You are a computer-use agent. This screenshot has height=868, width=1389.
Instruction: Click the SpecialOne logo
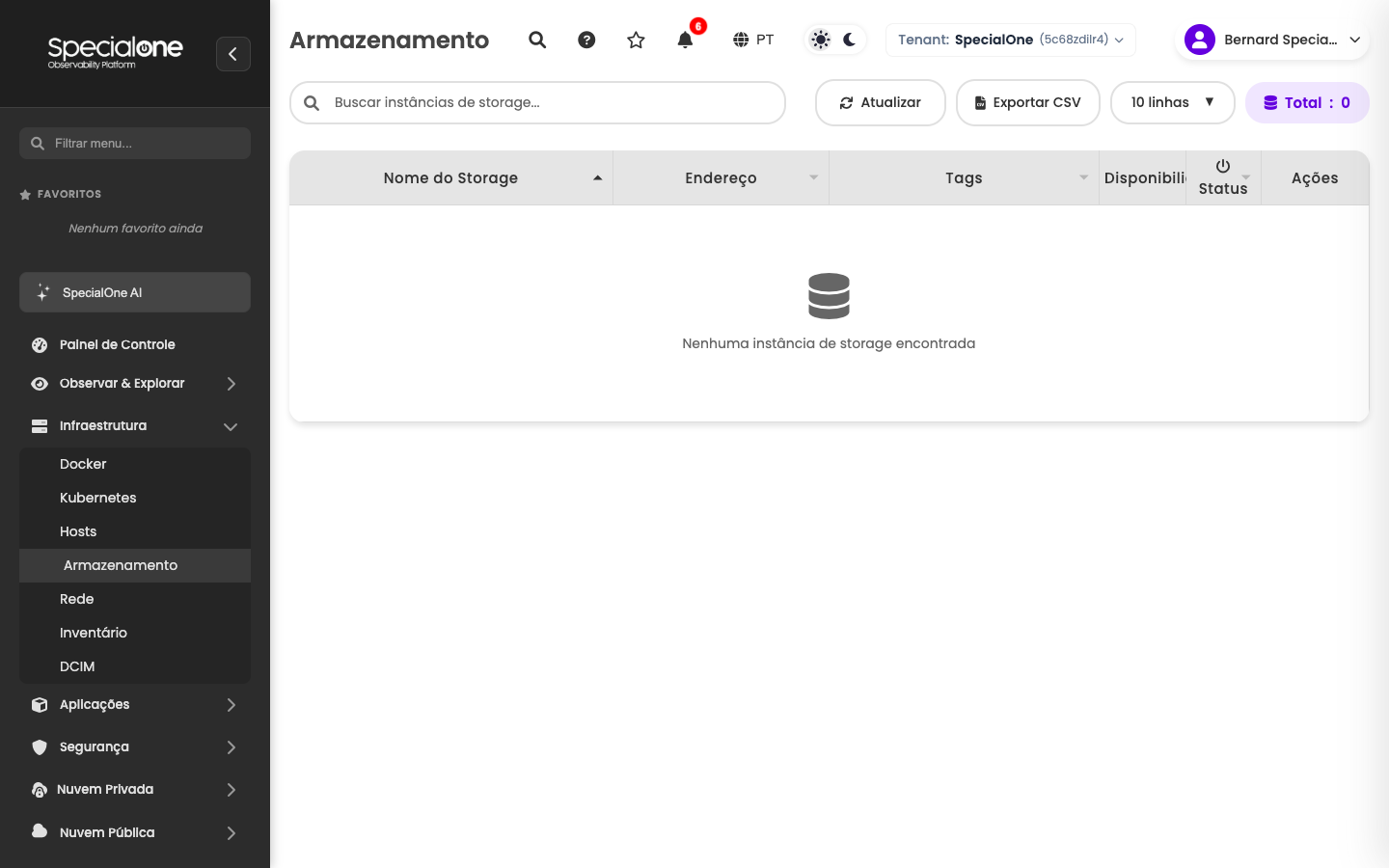click(x=115, y=52)
